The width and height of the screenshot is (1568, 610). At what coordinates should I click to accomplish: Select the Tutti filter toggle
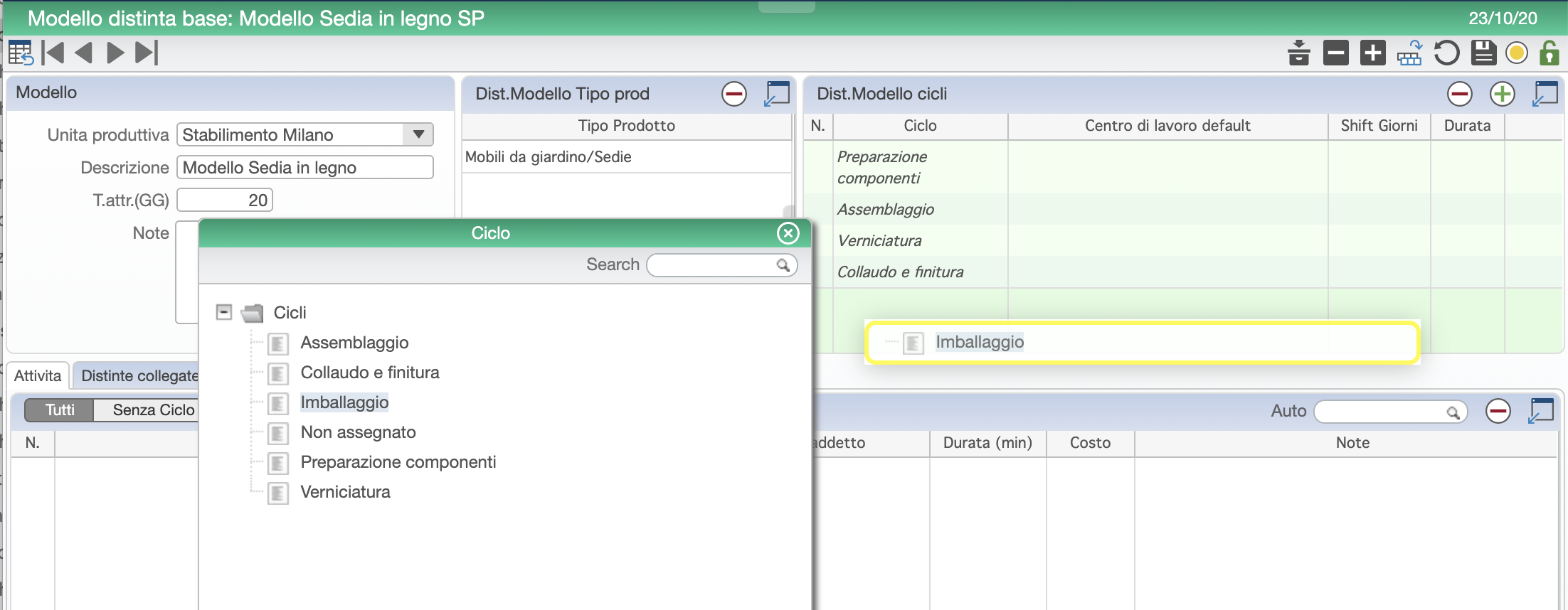(x=60, y=410)
